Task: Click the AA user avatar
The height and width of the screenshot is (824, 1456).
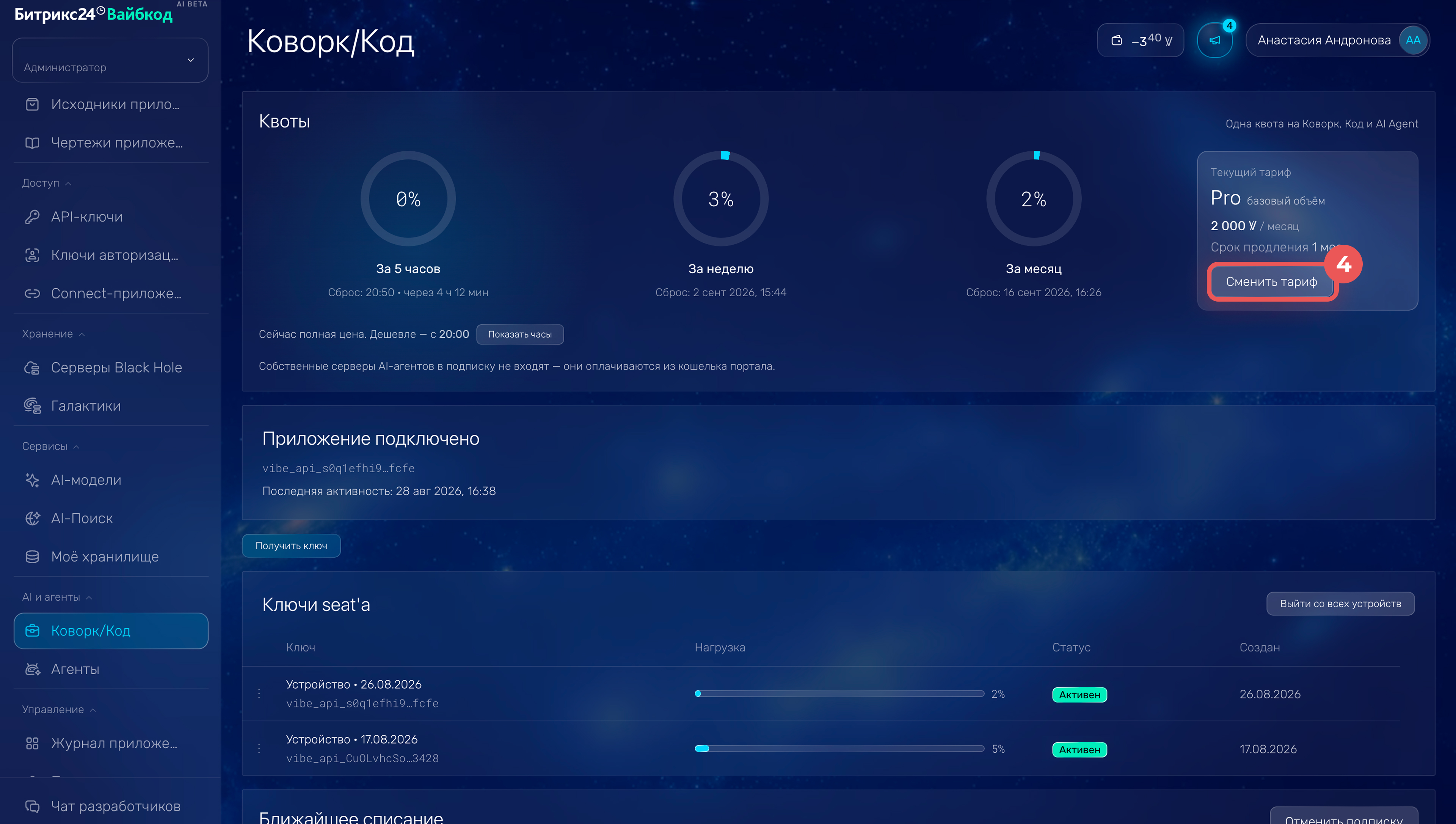Action: (1412, 40)
